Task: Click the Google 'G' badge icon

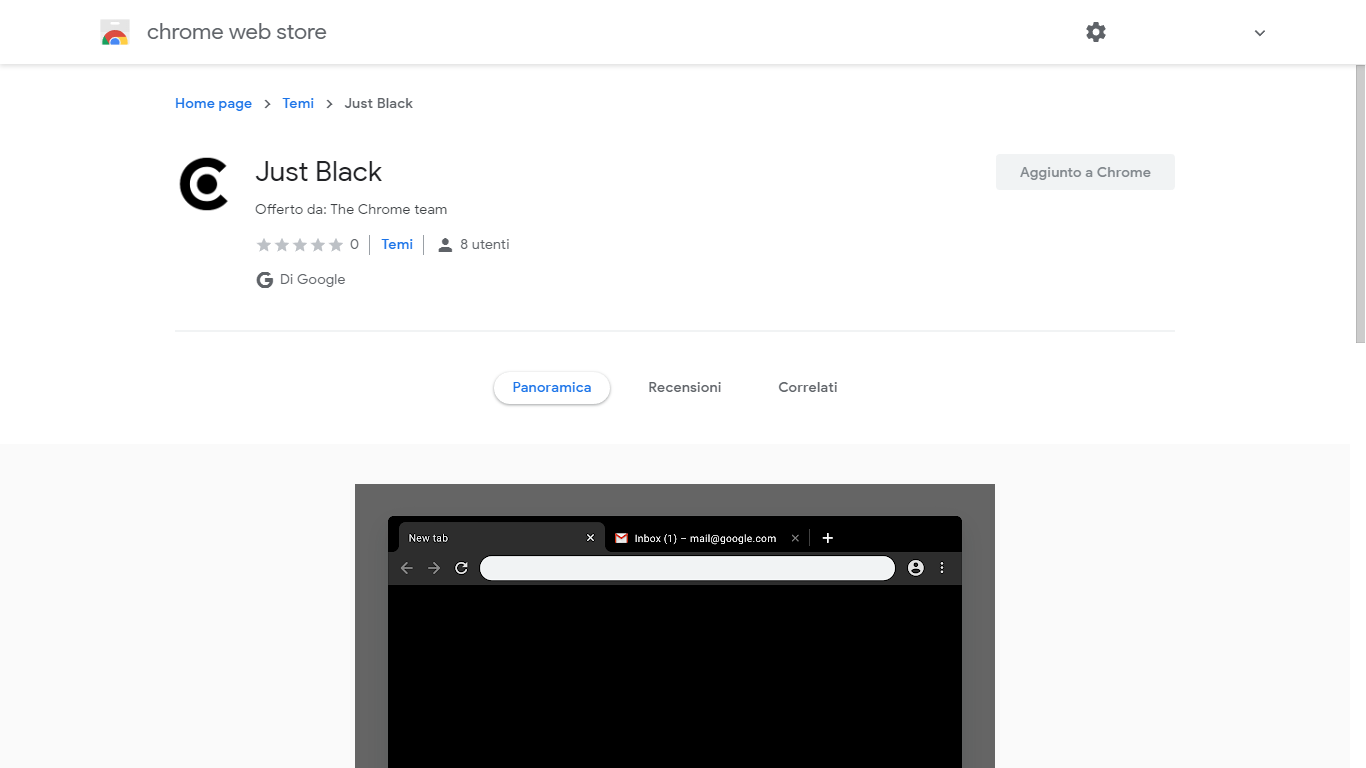Action: tap(264, 279)
